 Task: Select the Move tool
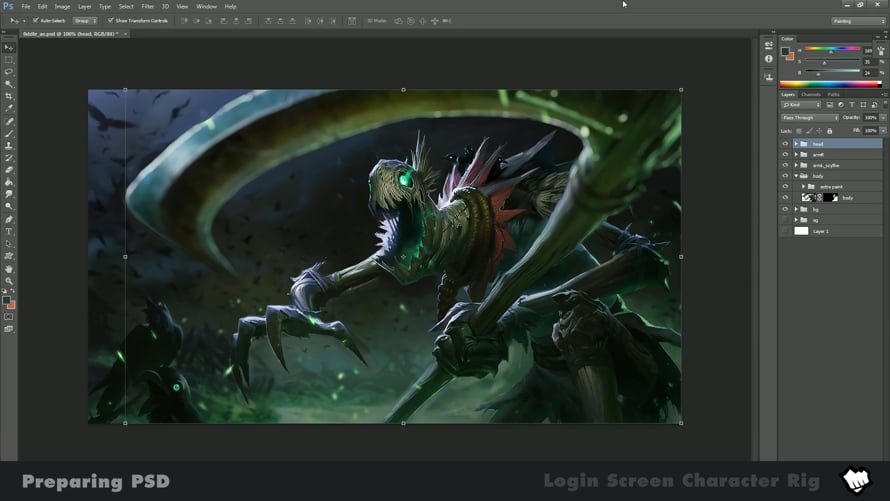(x=9, y=48)
